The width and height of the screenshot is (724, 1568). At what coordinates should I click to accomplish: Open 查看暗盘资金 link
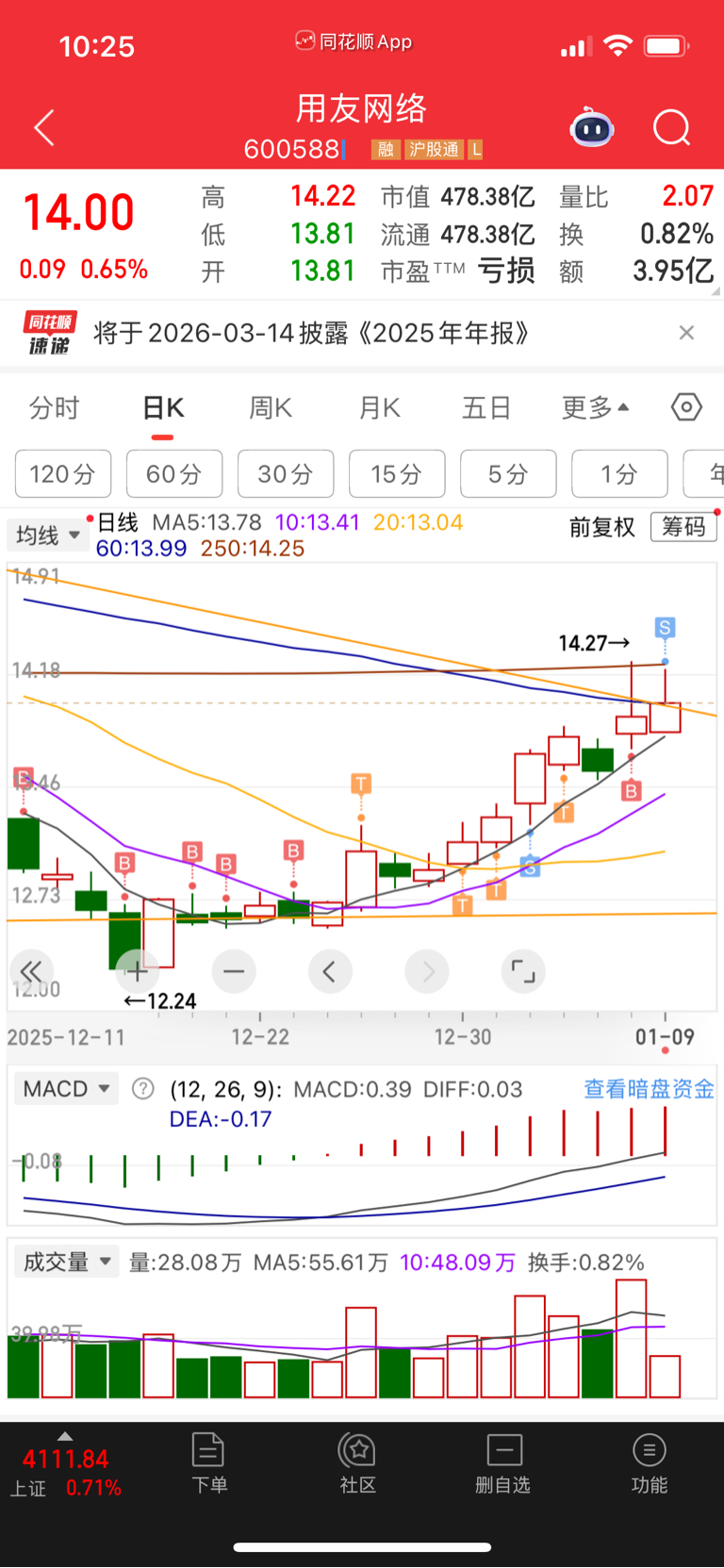coord(649,1089)
